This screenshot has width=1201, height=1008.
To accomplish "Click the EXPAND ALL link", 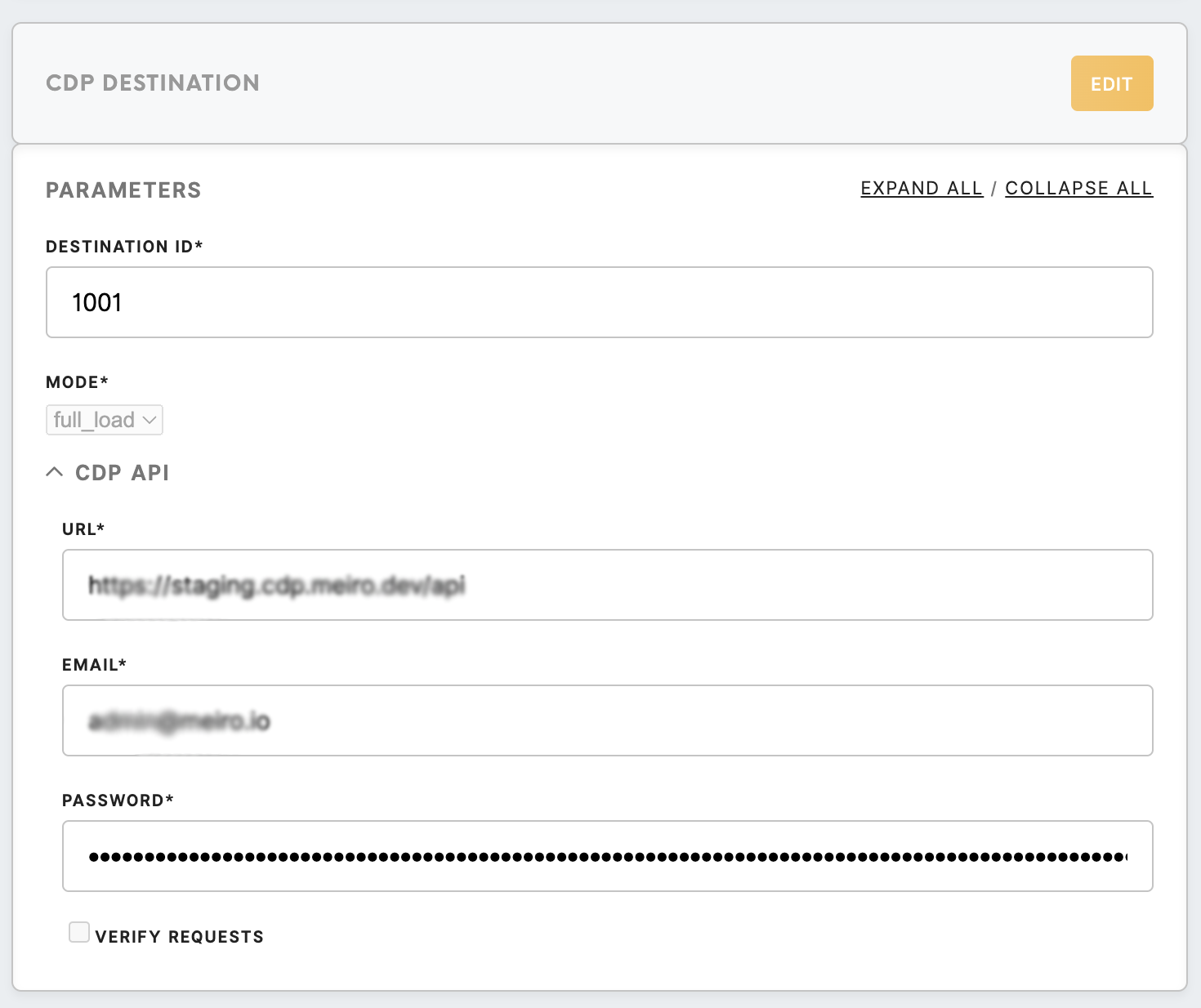I will click(x=921, y=189).
